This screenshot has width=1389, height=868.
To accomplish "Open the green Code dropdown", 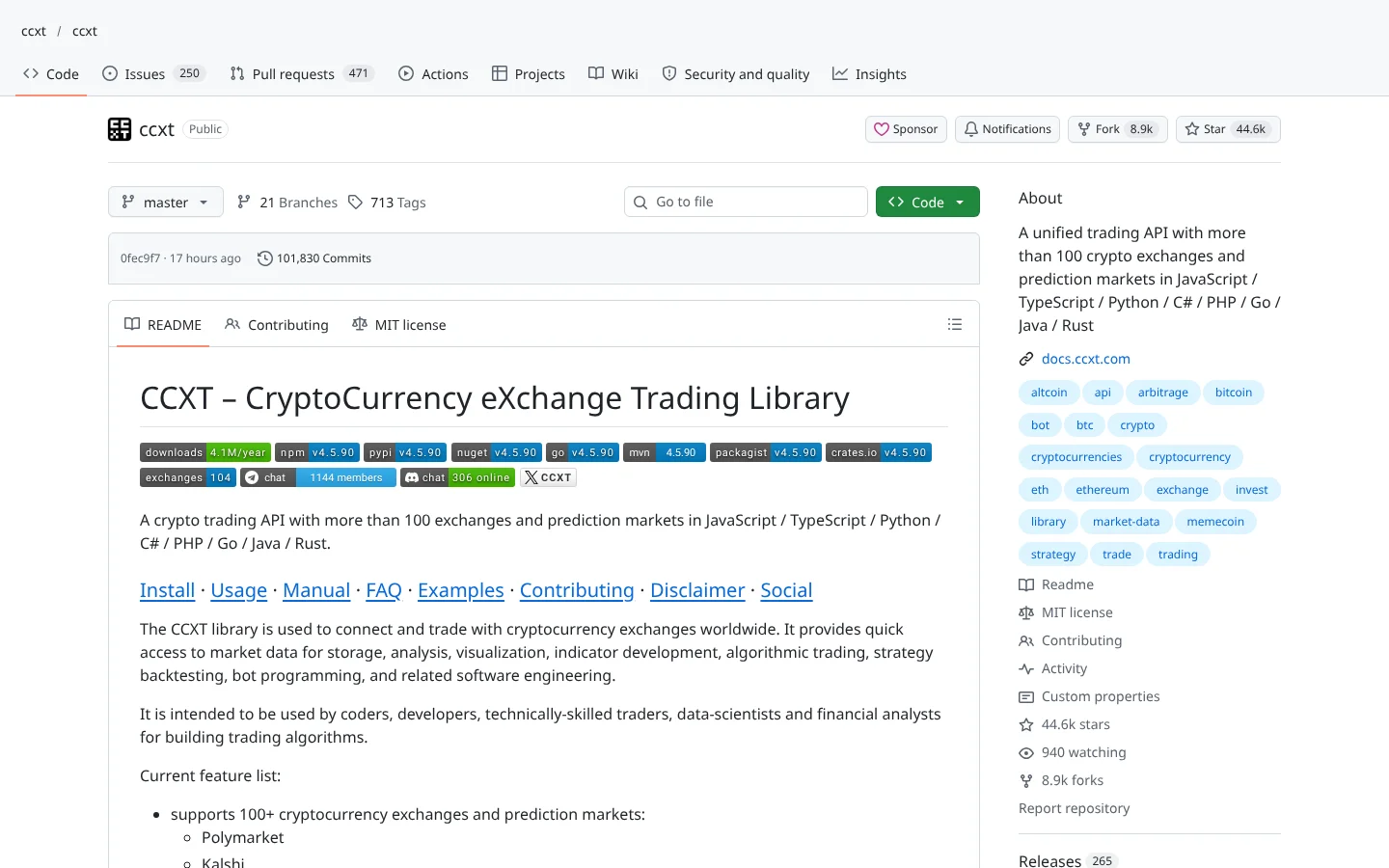I will pos(928,202).
